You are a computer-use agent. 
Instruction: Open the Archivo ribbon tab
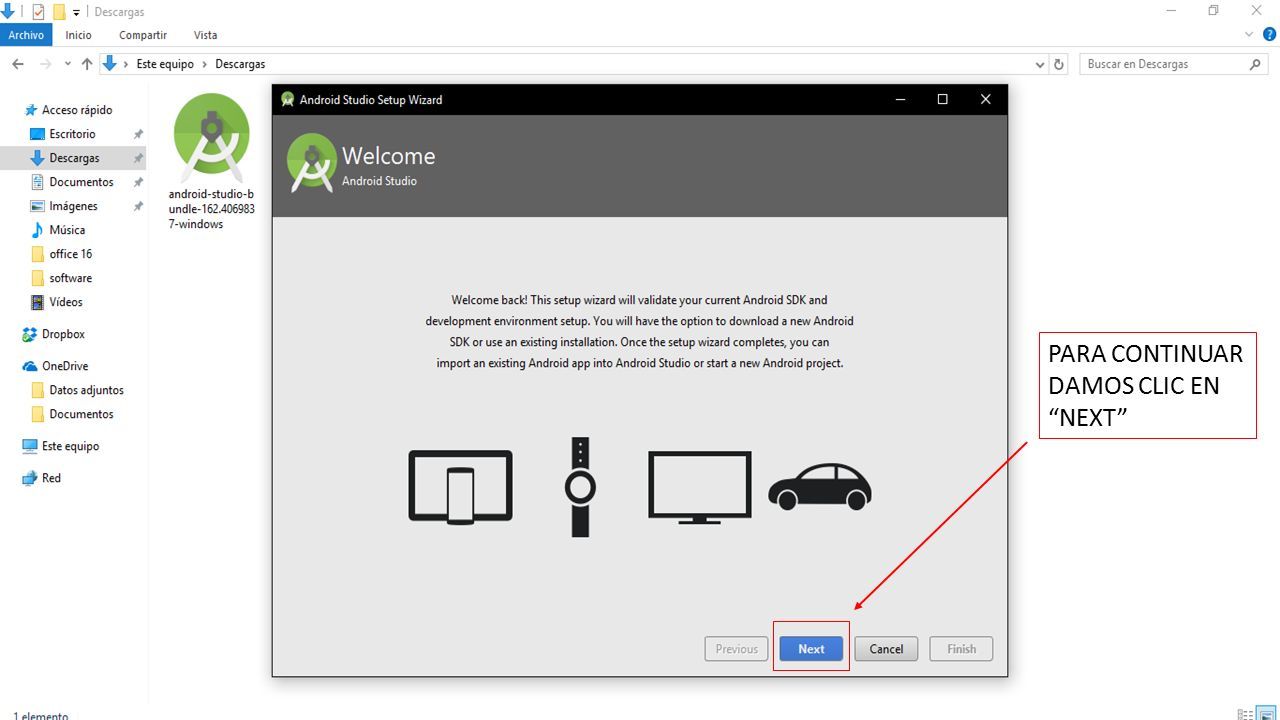(x=26, y=35)
